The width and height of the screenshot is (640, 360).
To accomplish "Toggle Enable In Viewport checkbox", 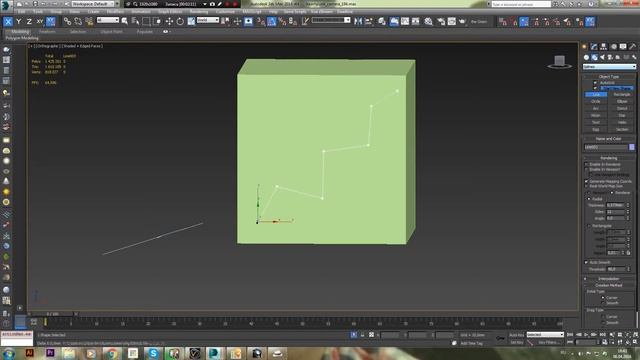I will (587, 169).
